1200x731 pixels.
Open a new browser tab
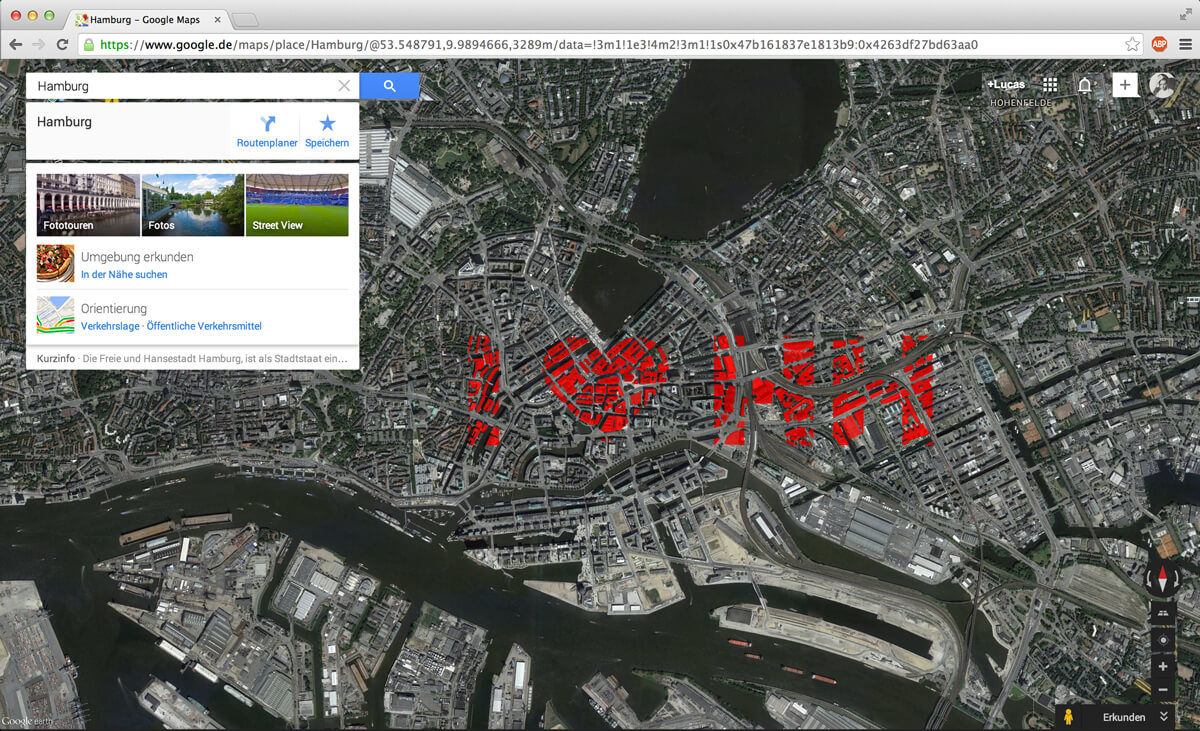coord(245,19)
